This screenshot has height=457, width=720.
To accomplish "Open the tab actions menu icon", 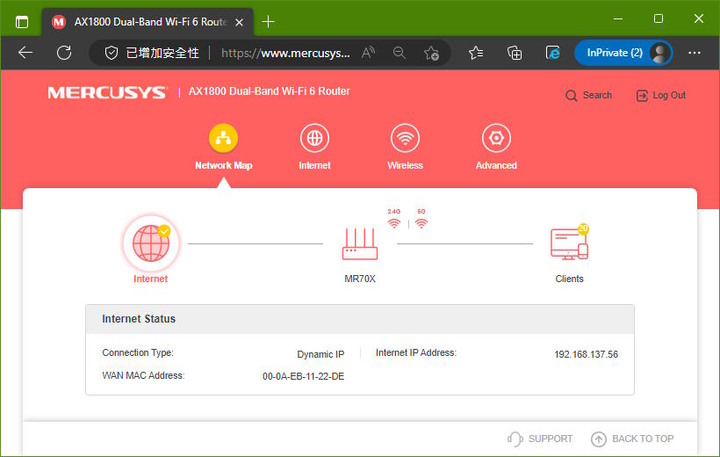I will [x=22, y=22].
